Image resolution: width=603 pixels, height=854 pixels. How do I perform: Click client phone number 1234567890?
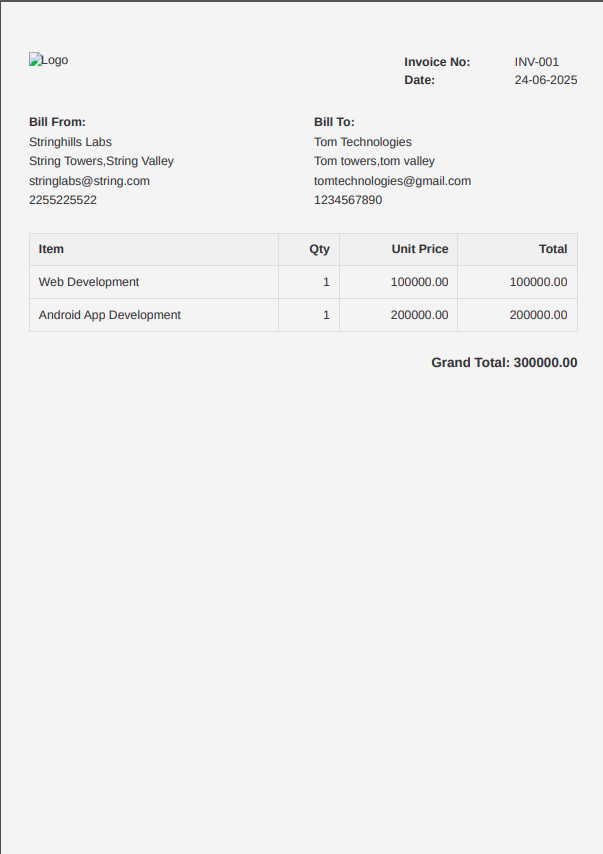(x=348, y=200)
